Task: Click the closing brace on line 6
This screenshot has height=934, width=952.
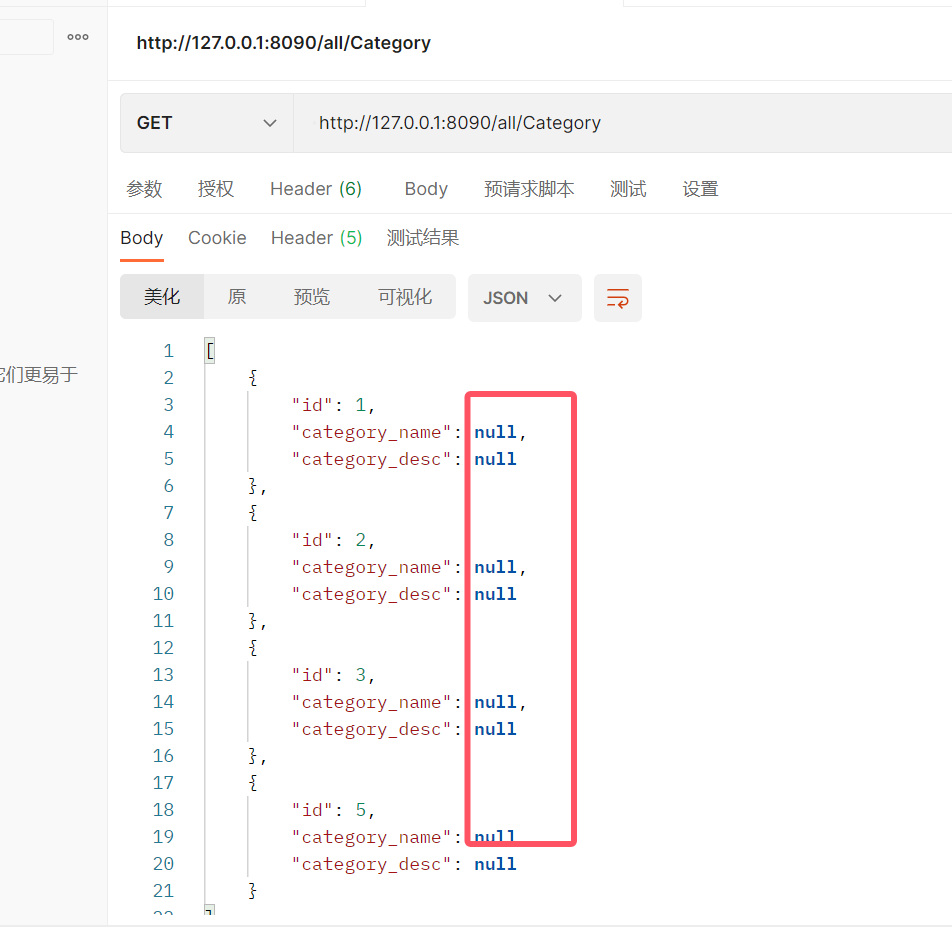Action: point(253,486)
